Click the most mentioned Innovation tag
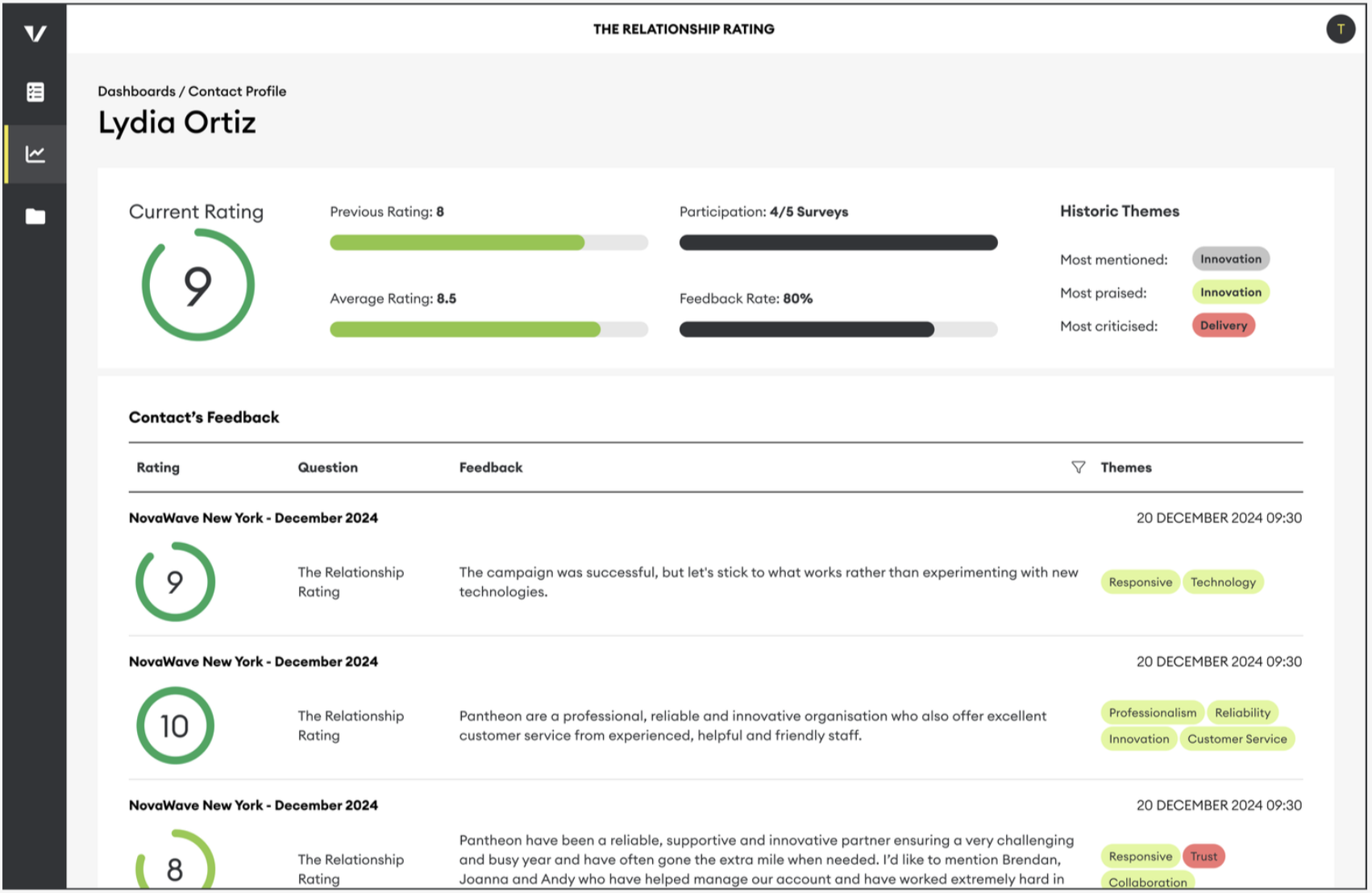Viewport: 1372px width, 893px height. (x=1230, y=259)
